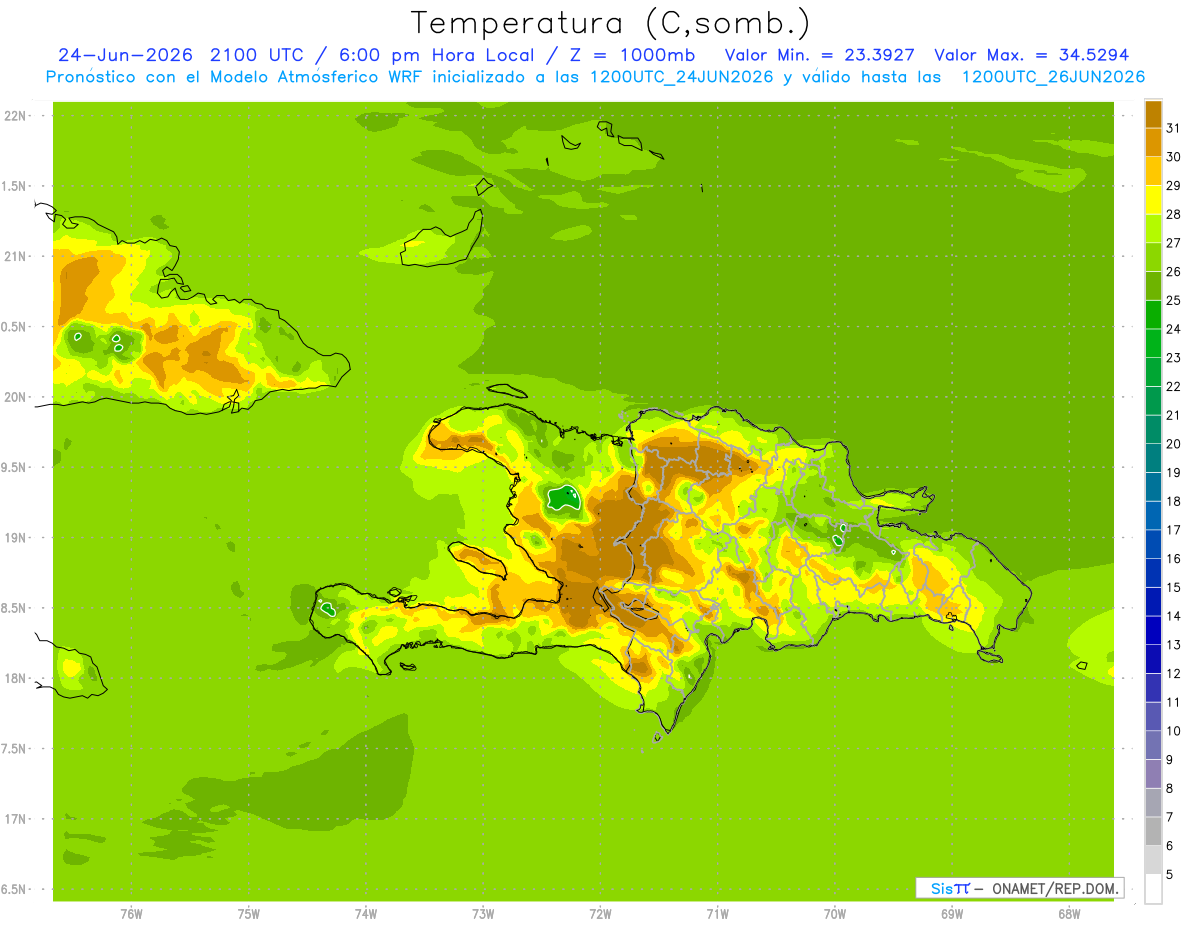Click the "19N" latitude label
Screen dimensions: 1200x927
tap(15, 538)
